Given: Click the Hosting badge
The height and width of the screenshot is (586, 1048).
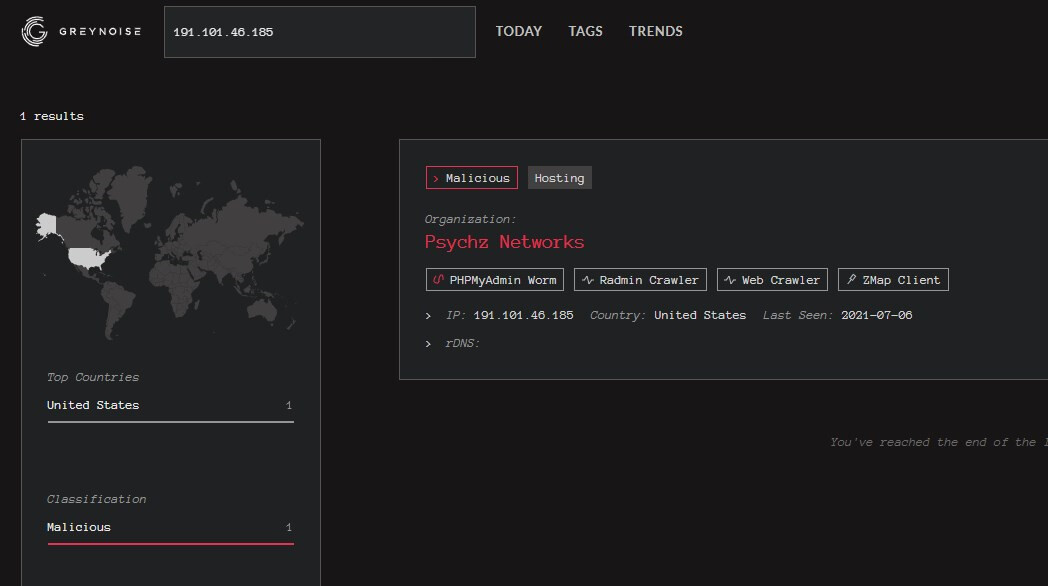Looking at the screenshot, I should [x=559, y=178].
